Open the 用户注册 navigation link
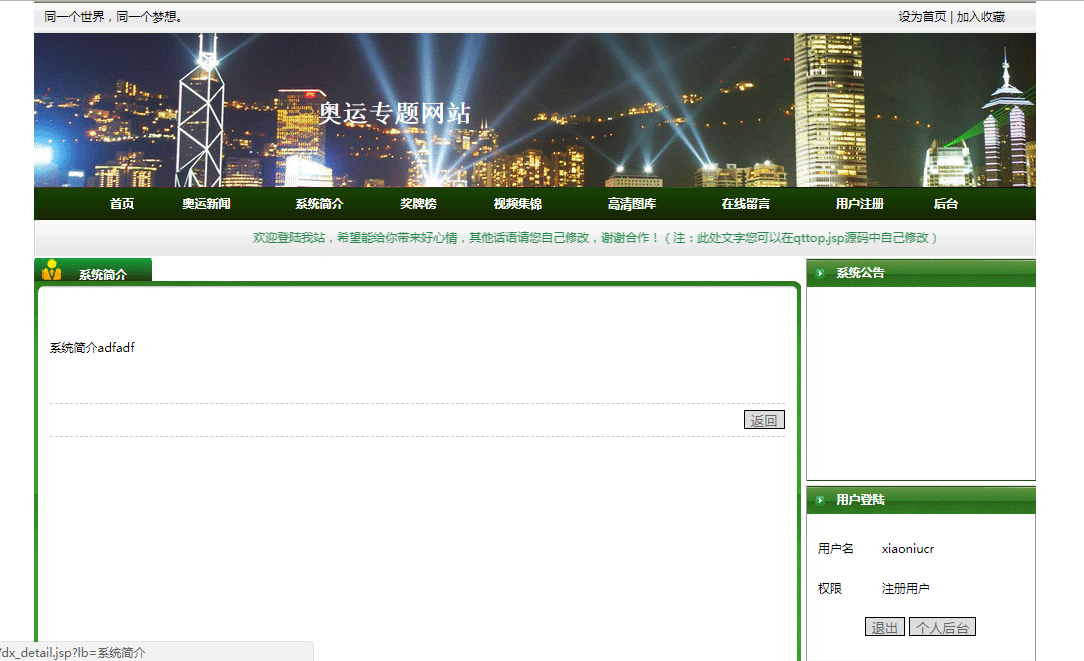The height and width of the screenshot is (661, 1084). point(859,204)
